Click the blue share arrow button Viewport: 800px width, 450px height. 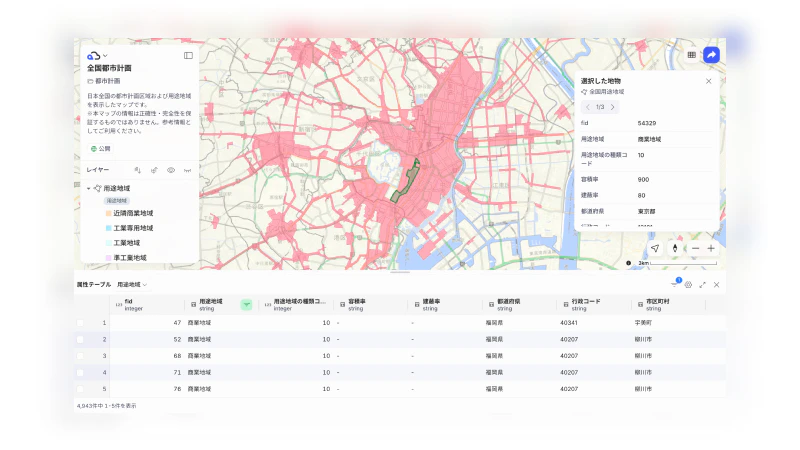click(711, 55)
